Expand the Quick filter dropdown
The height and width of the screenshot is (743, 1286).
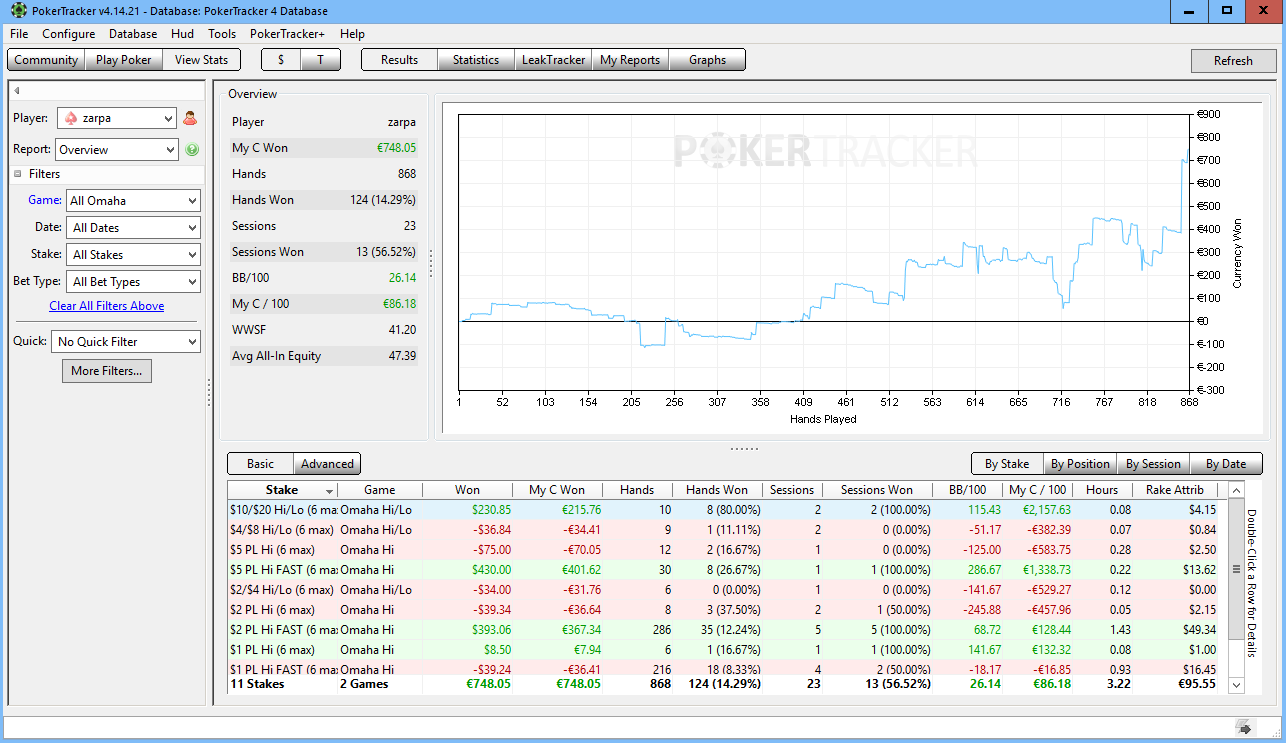[126, 342]
